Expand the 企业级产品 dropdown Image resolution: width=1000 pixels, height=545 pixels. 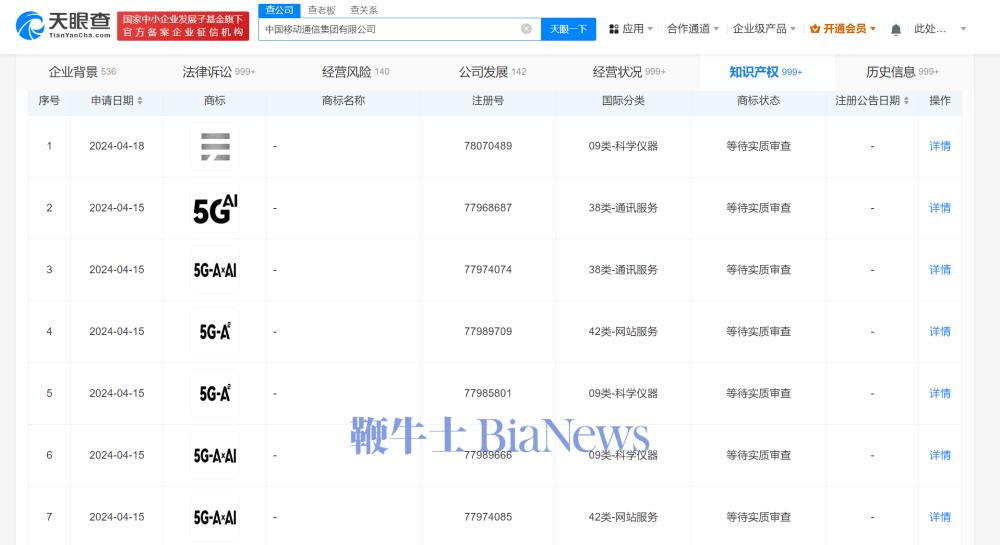pyautogui.click(x=793, y=29)
